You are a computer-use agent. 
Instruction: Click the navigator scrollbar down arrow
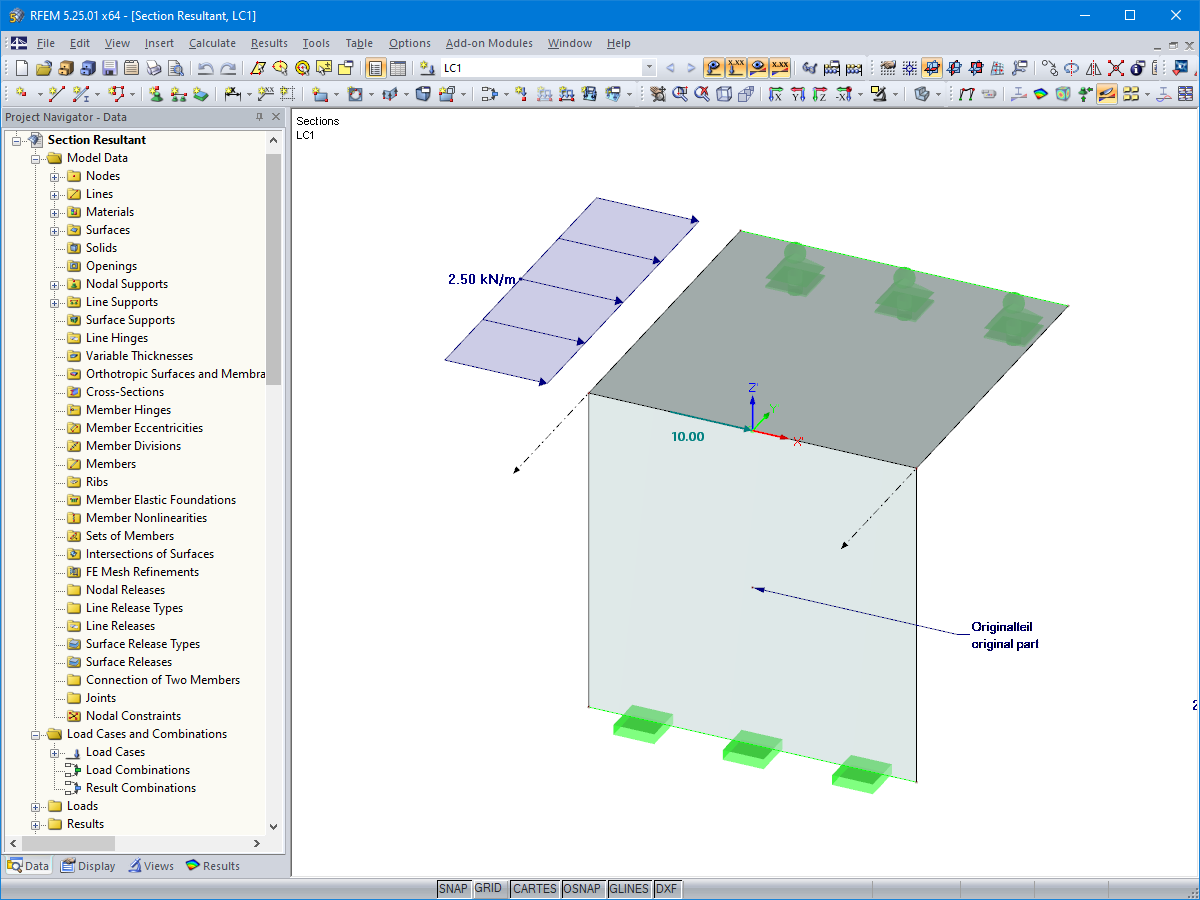pyautogui.click(x=274, y=827)
